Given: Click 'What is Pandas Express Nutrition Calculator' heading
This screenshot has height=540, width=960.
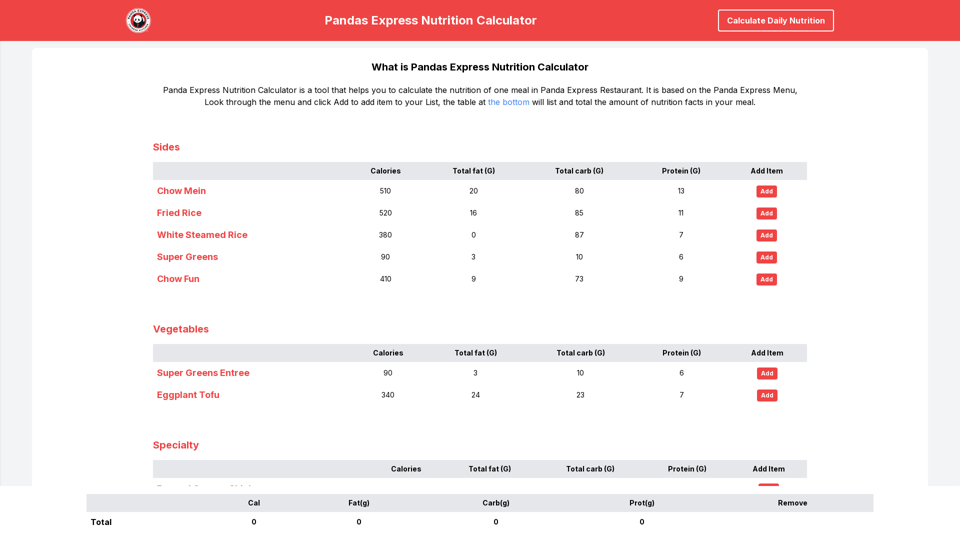Looking at the screenshot, I should point(480,67).
